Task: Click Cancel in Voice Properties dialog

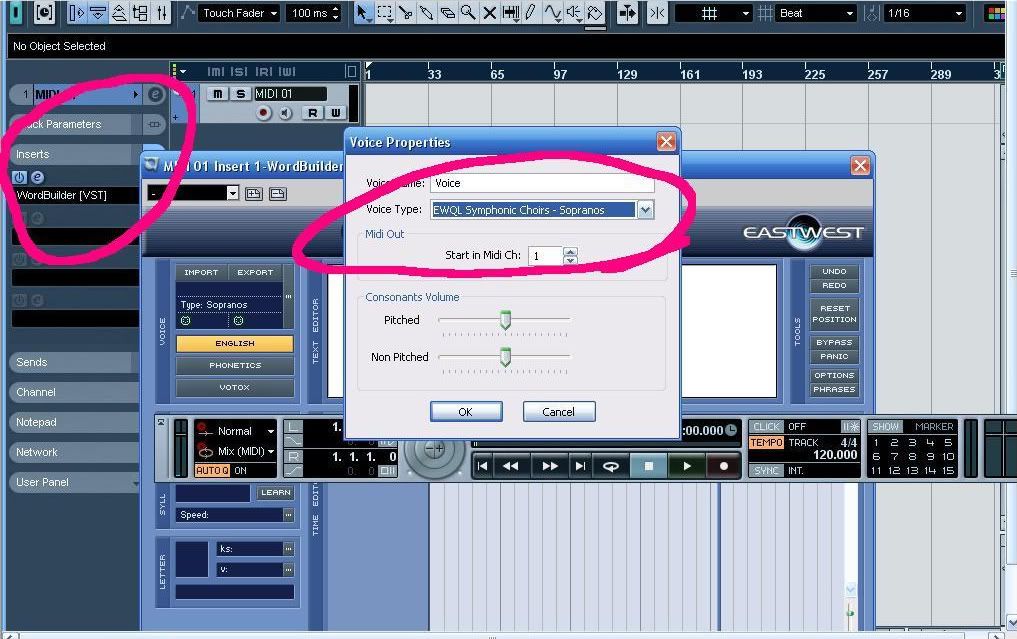Action: (558, 412)
